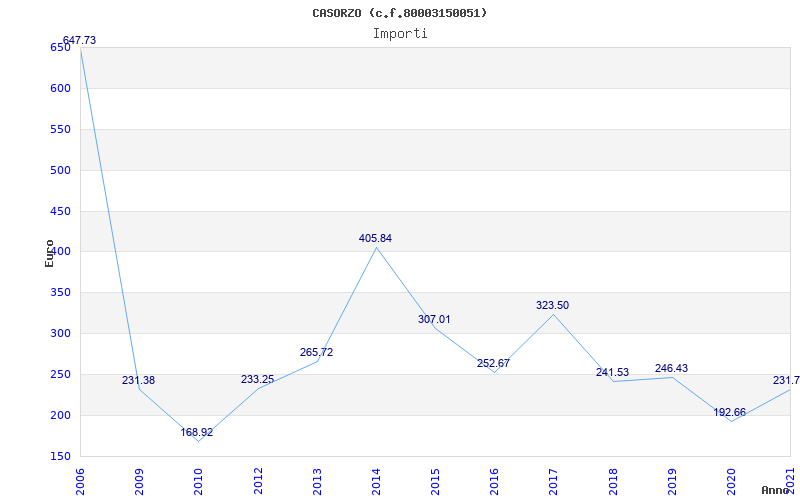Click the 241.53 data label
800x500 pixels.
[612, 372]
